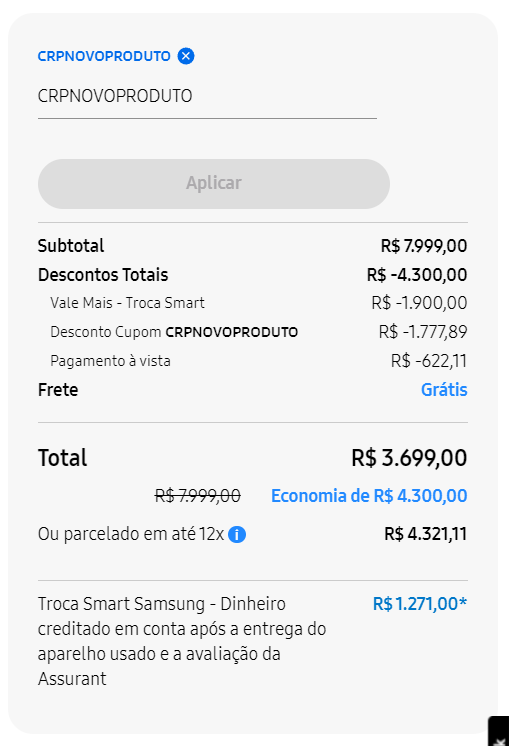Click the Frete label
The image size is (509, 746).
point(58,390)
